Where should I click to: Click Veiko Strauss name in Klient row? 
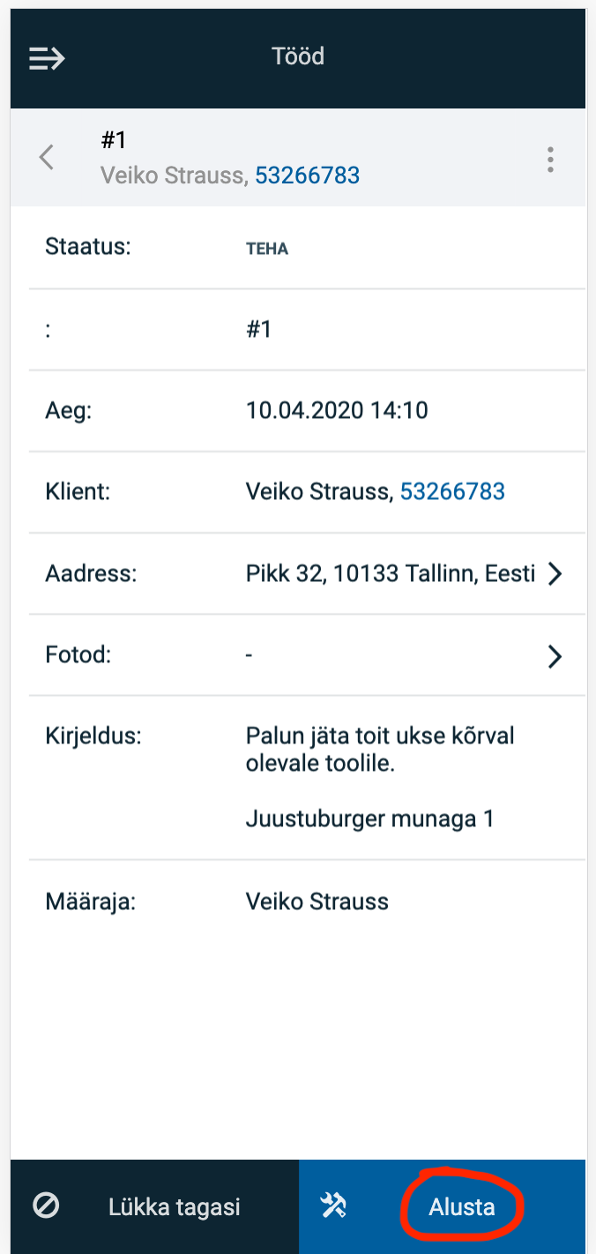pyautogui.click(x=320, y=492)
